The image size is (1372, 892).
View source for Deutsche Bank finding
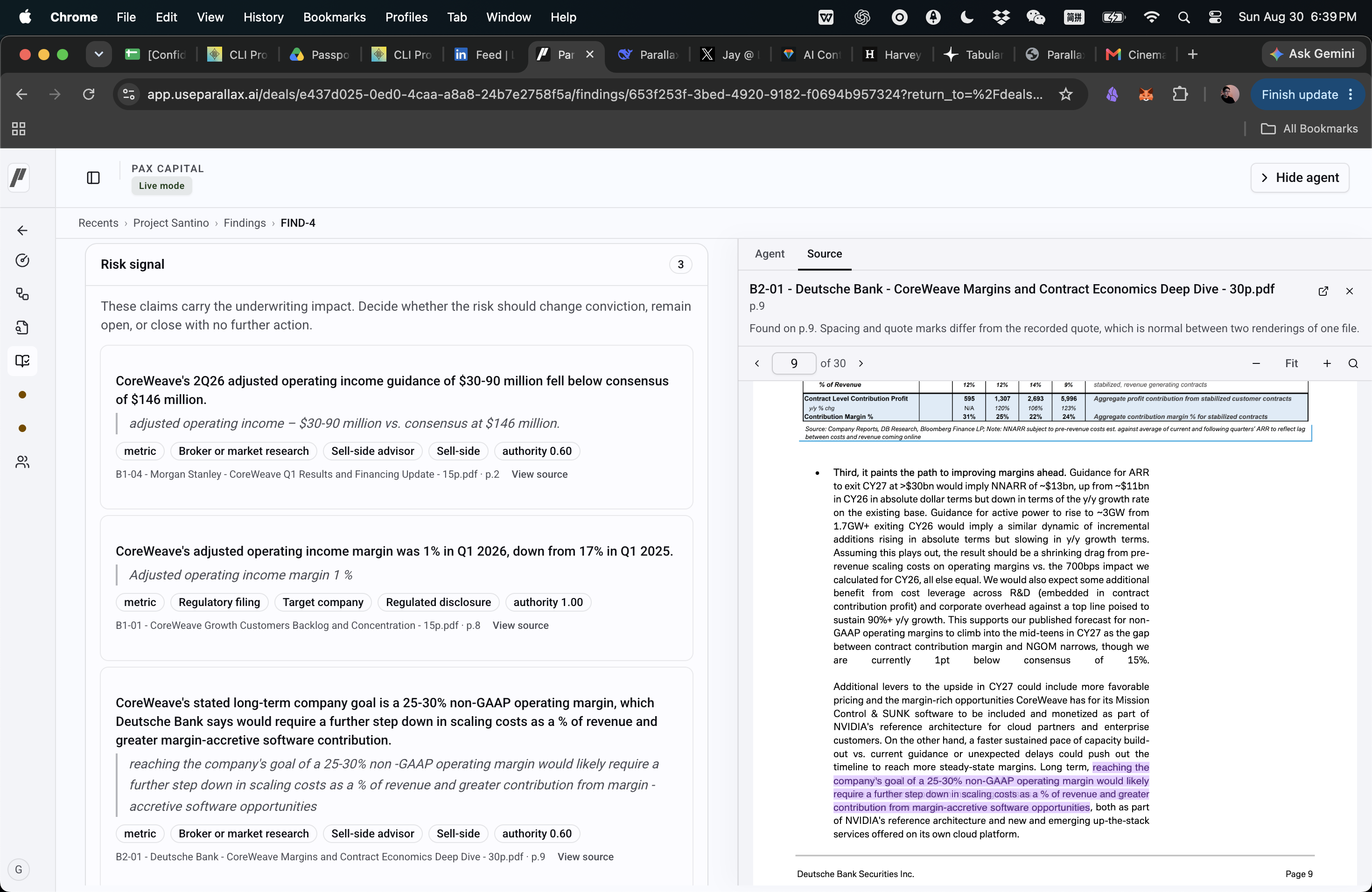[585, 857]
